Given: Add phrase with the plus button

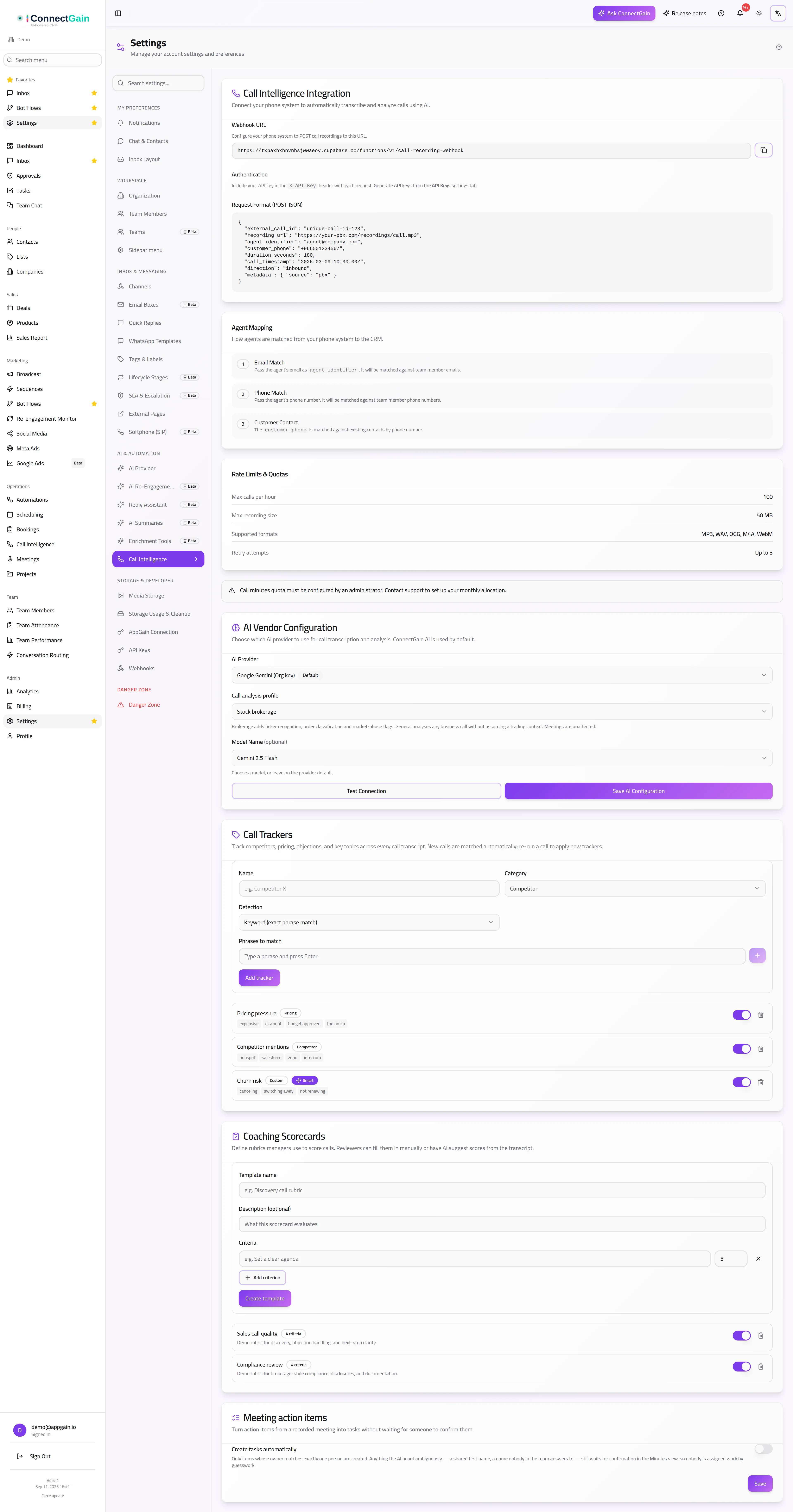Looking at the screenshot, I should [757, 956].
